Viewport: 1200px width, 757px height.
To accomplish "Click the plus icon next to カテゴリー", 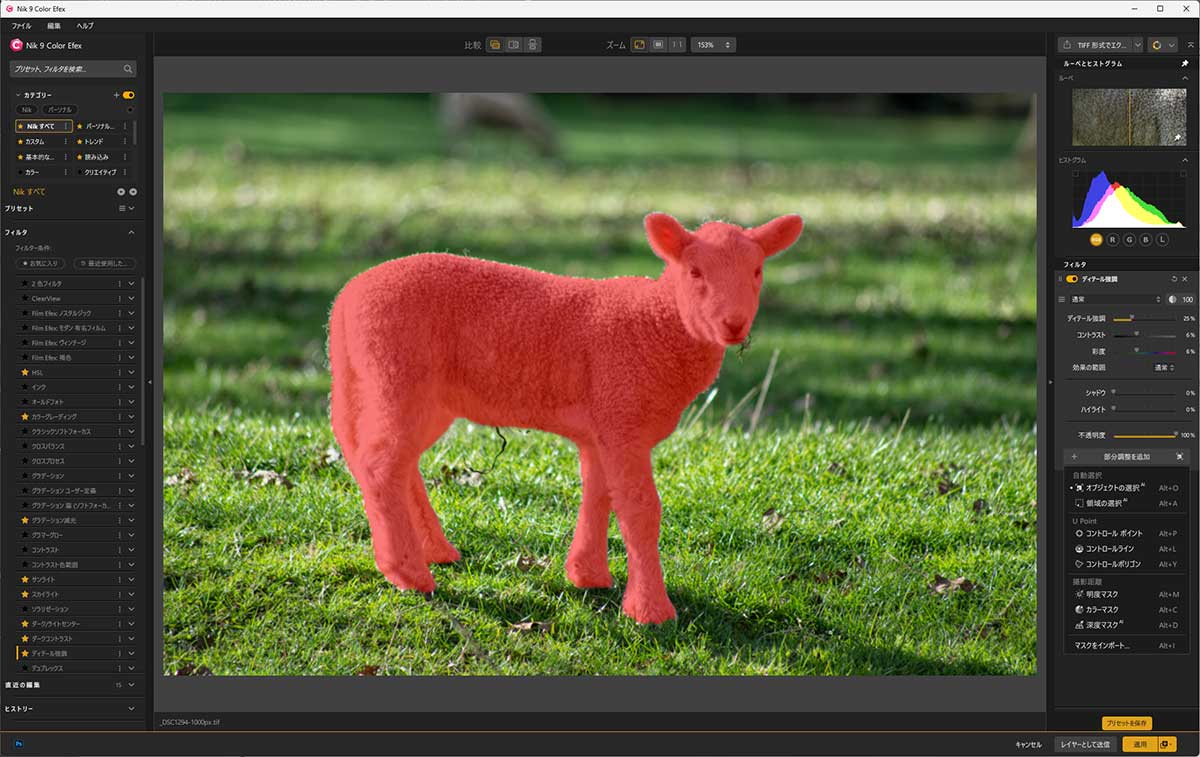I will (x=117, y=95).
